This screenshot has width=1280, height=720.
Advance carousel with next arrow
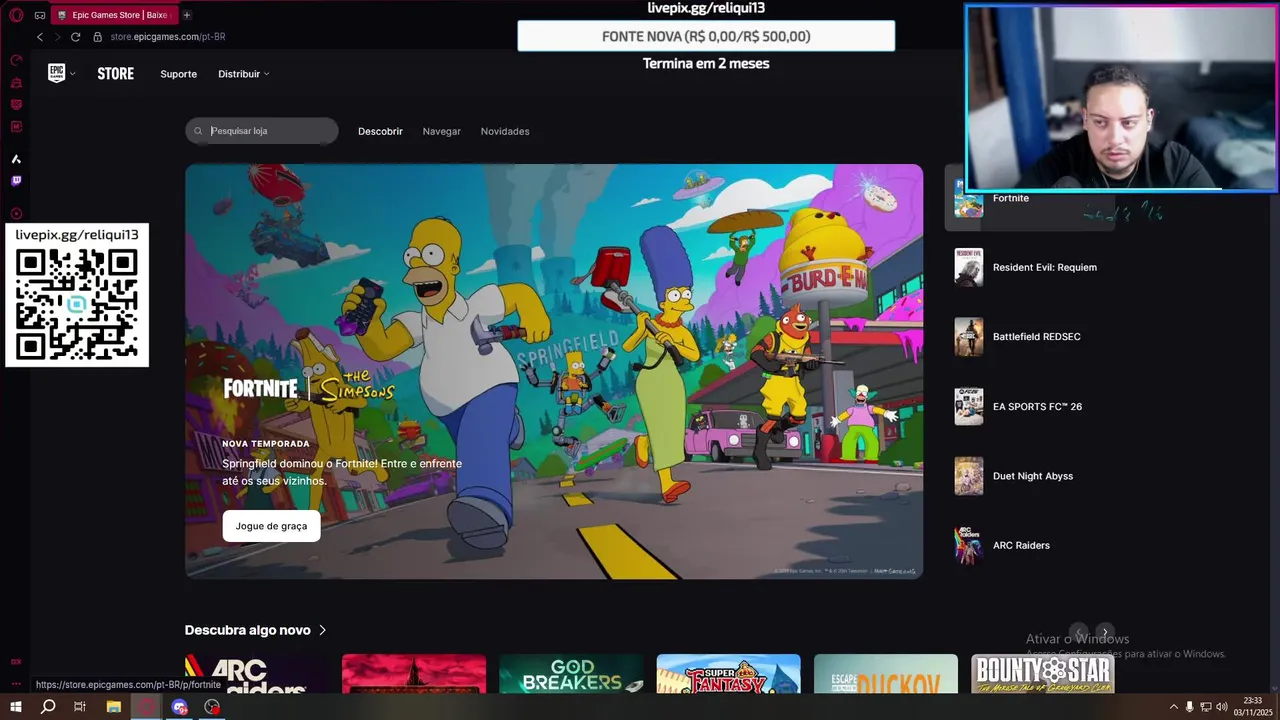pyautogui.click(x=1105, y=633)
